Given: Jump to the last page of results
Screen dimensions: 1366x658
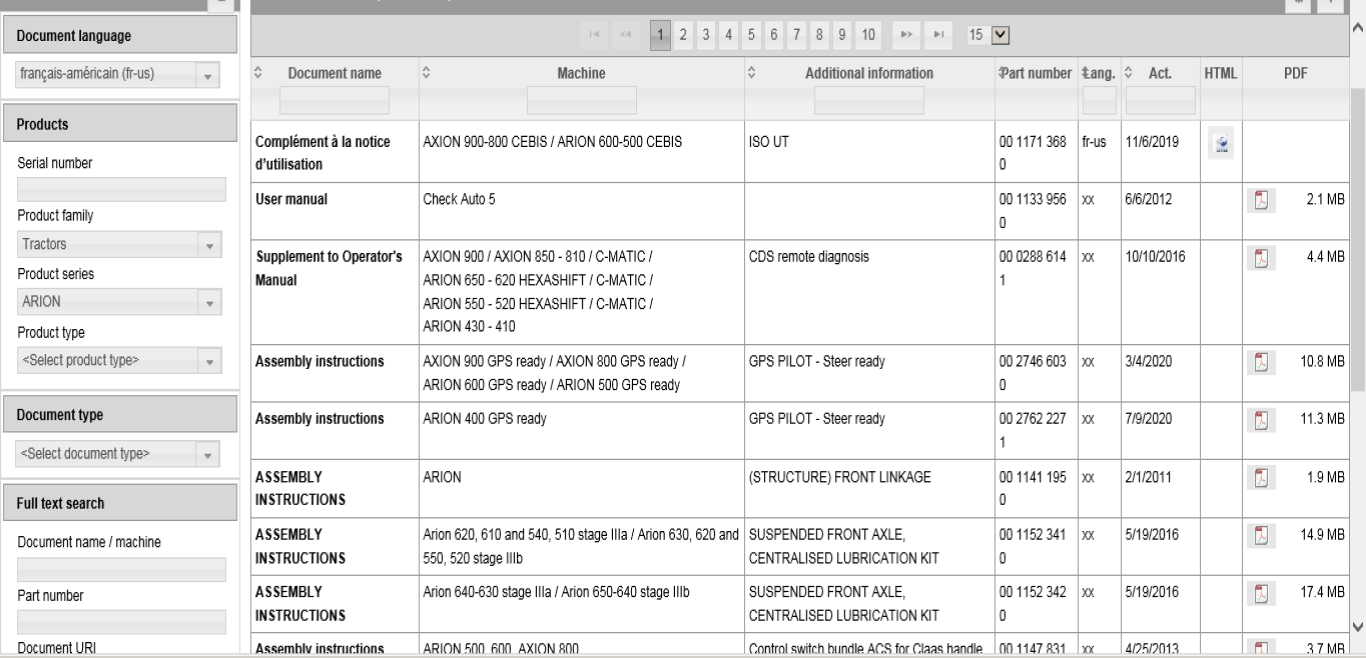Looking at the screenshot, I should (937, 36).
